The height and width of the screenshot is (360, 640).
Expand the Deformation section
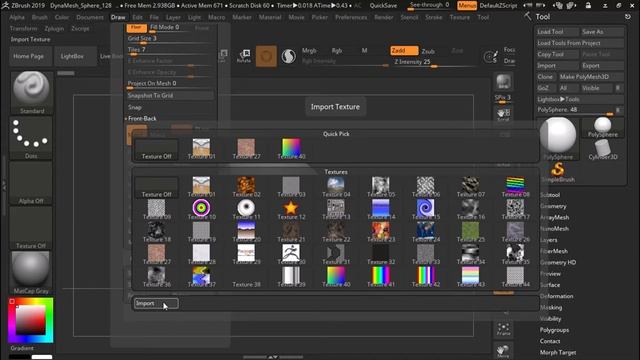pyautogui.click(x=556, y=296)
